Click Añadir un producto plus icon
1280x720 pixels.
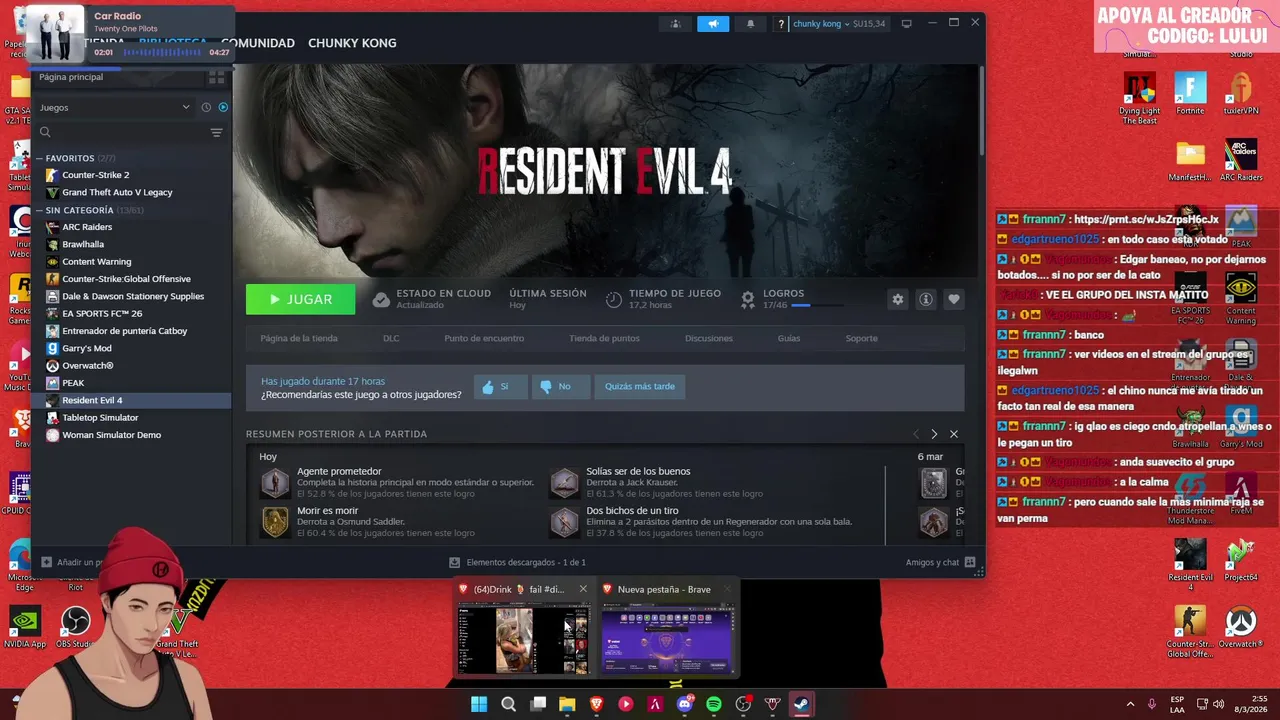click(47, 562)
